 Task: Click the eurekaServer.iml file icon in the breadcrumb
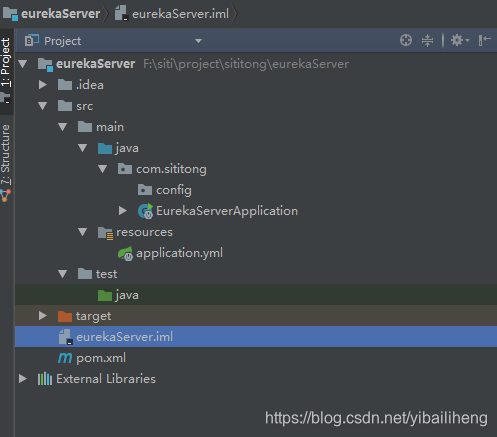[121, 14]
